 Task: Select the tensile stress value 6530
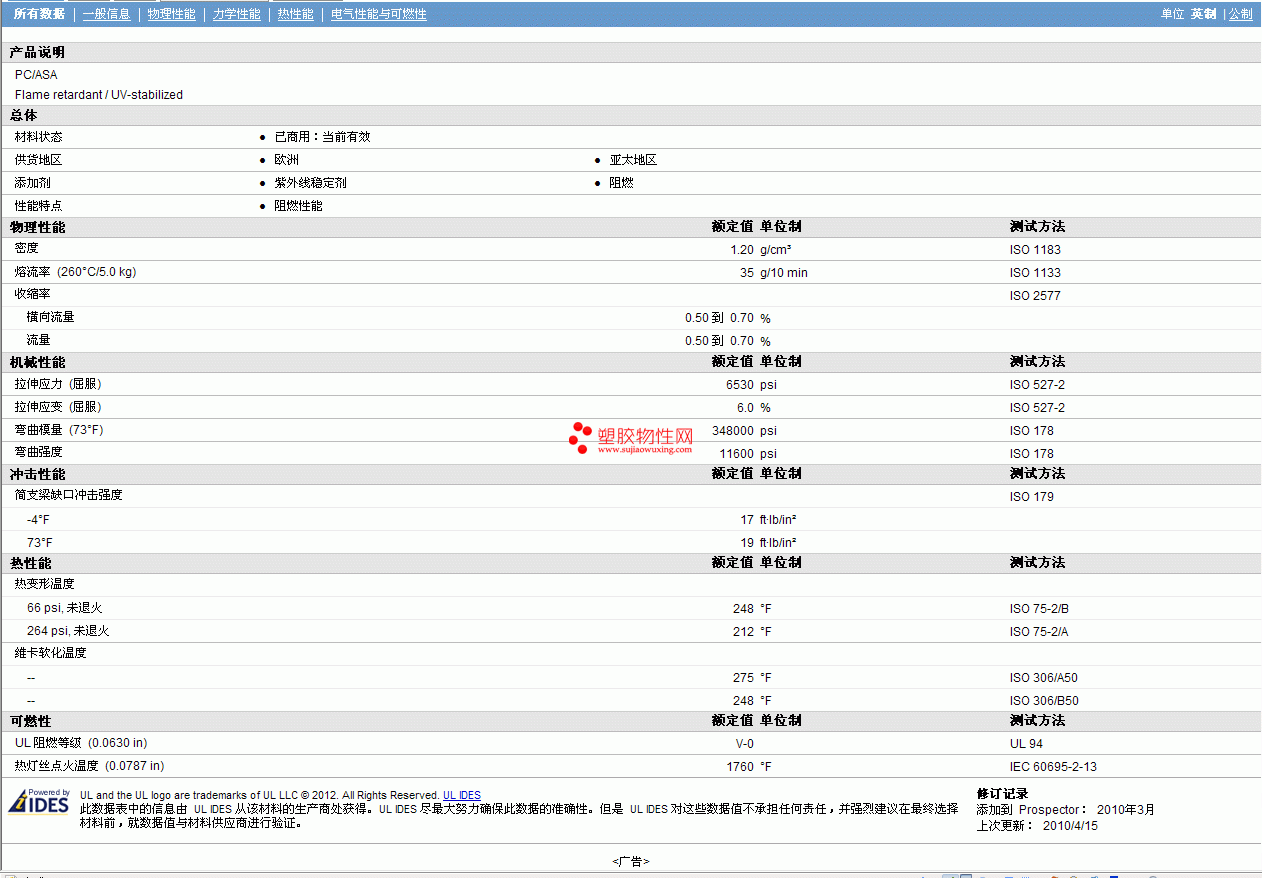pyautogui.click(x=740, y=385)
